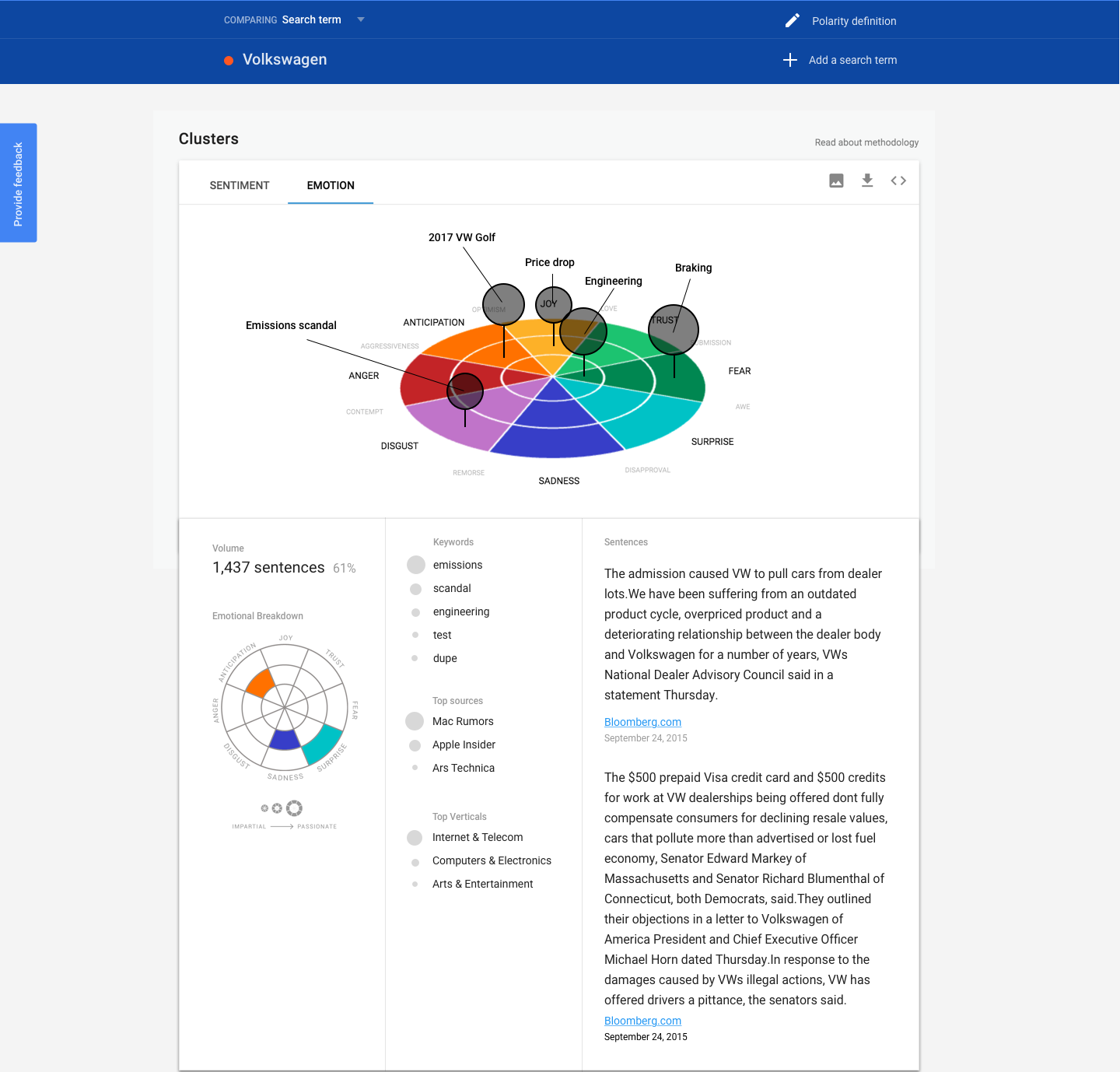1120x1072 pixels.
Task: Click the ANTICIPATION label on the wheel
Action: coord(433,322)
